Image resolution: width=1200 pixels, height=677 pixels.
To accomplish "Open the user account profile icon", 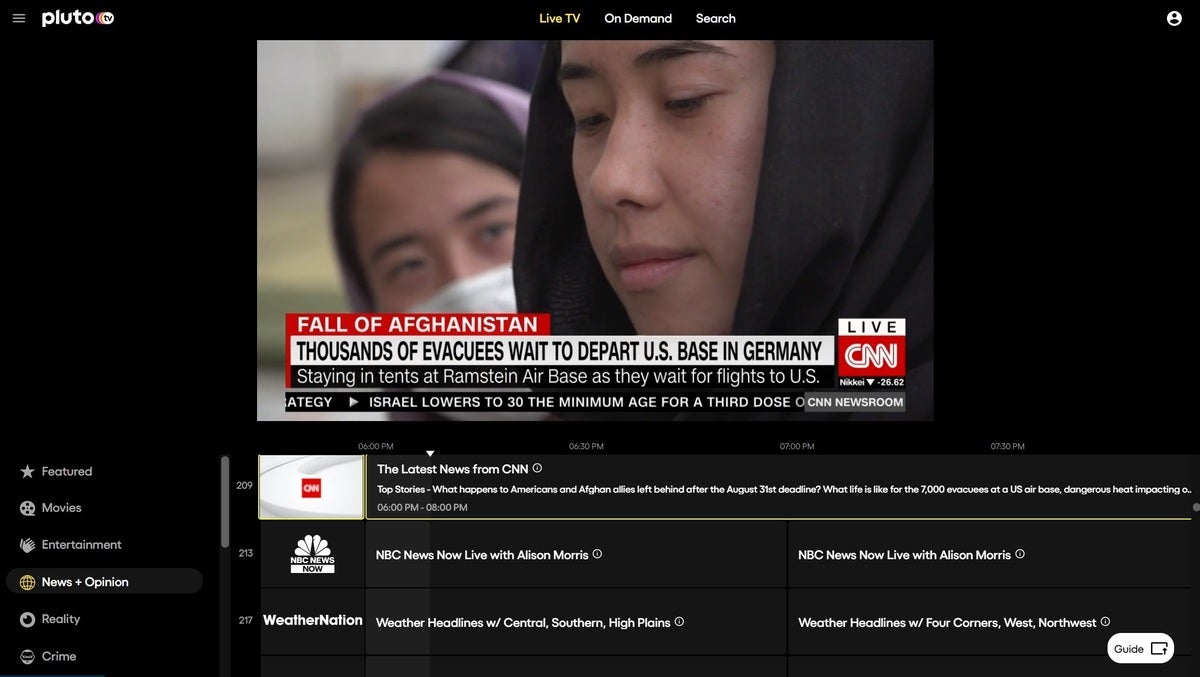I will [1174, 18].
